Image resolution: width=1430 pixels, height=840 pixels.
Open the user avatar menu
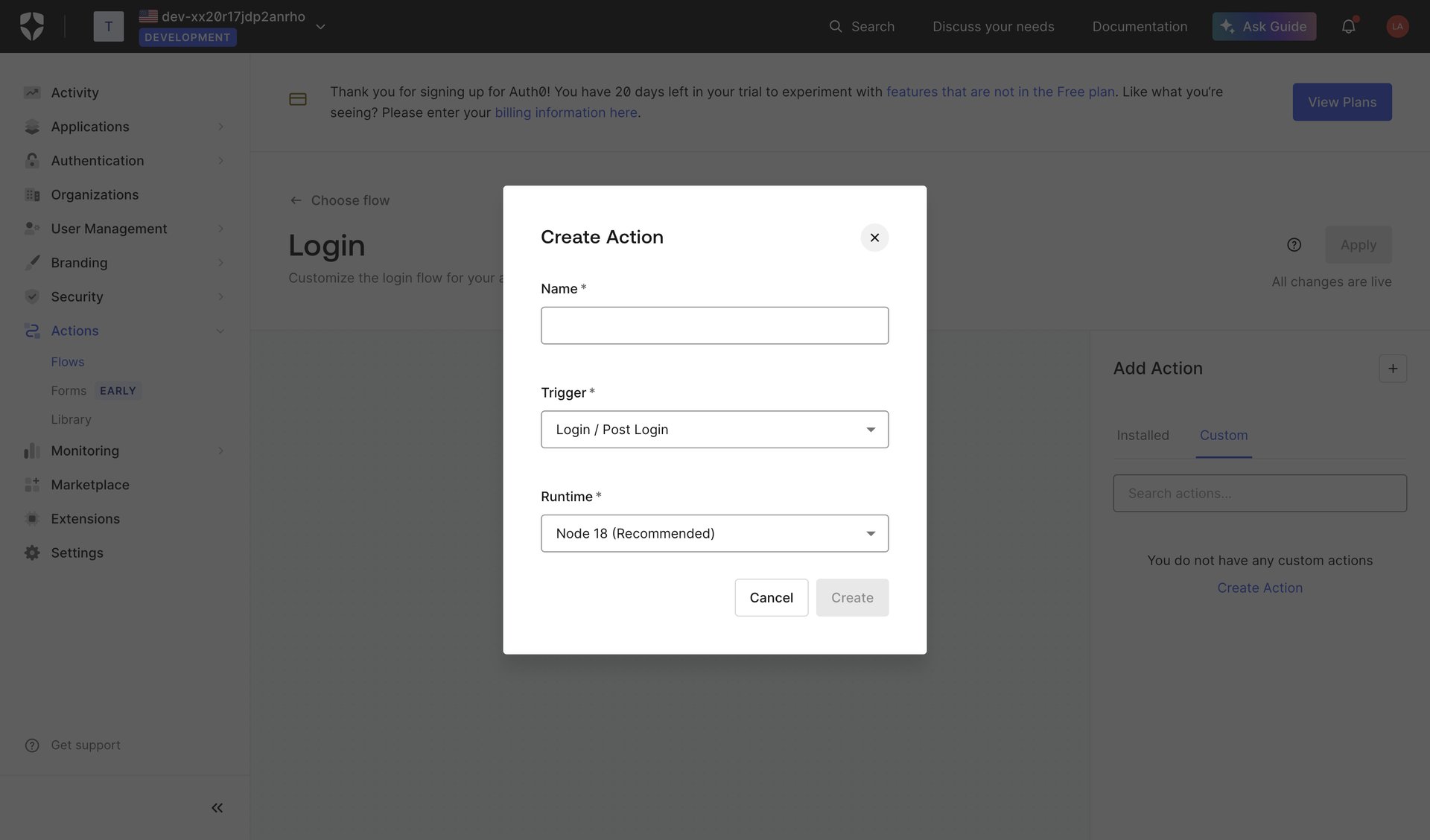tap(1397, 26)
